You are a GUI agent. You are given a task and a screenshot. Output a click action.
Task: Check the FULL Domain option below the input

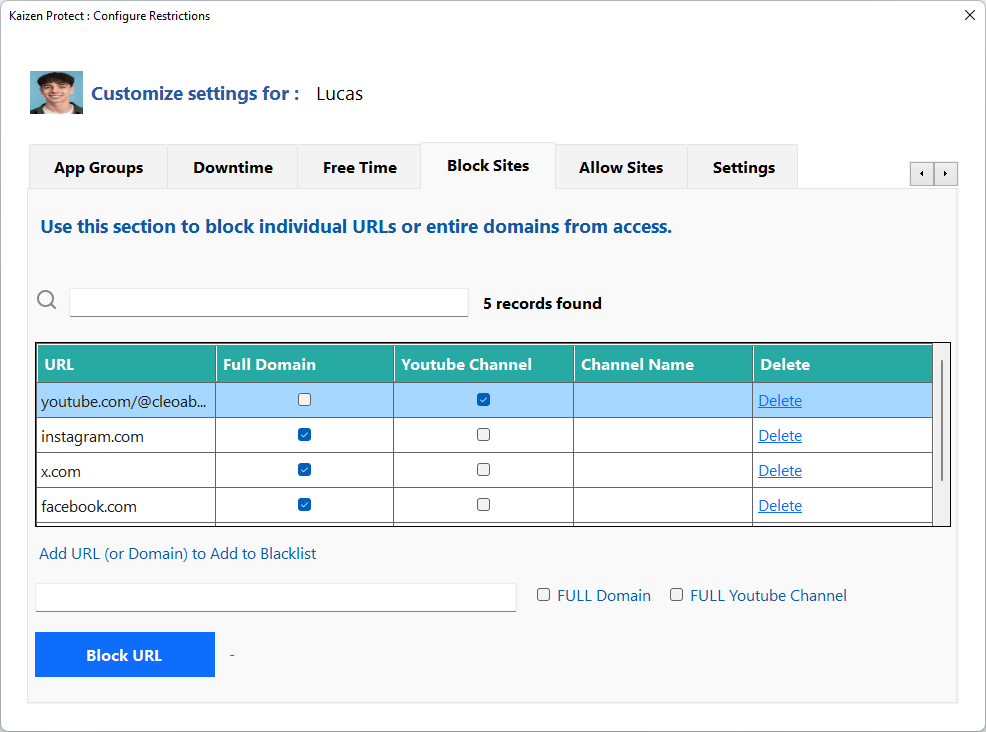tap(543, 594)
